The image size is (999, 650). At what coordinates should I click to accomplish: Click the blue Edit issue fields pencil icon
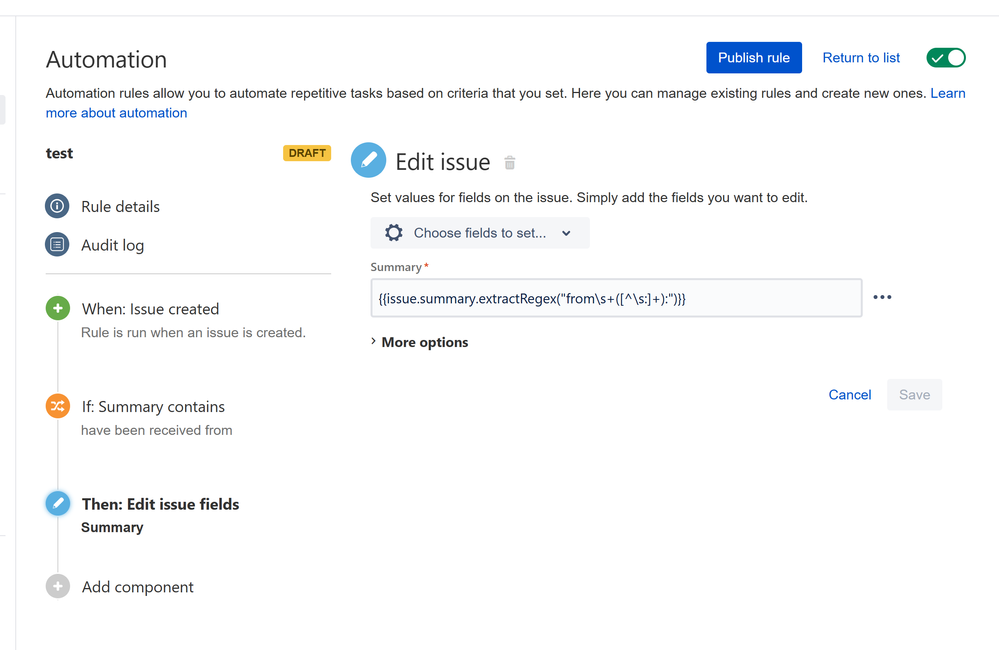(x=57, y=503)
